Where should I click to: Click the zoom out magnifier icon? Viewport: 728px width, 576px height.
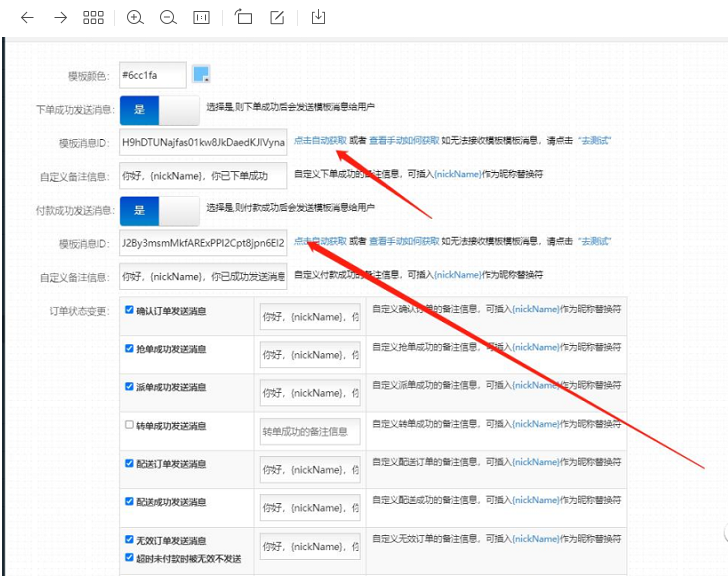pos(167,18)
